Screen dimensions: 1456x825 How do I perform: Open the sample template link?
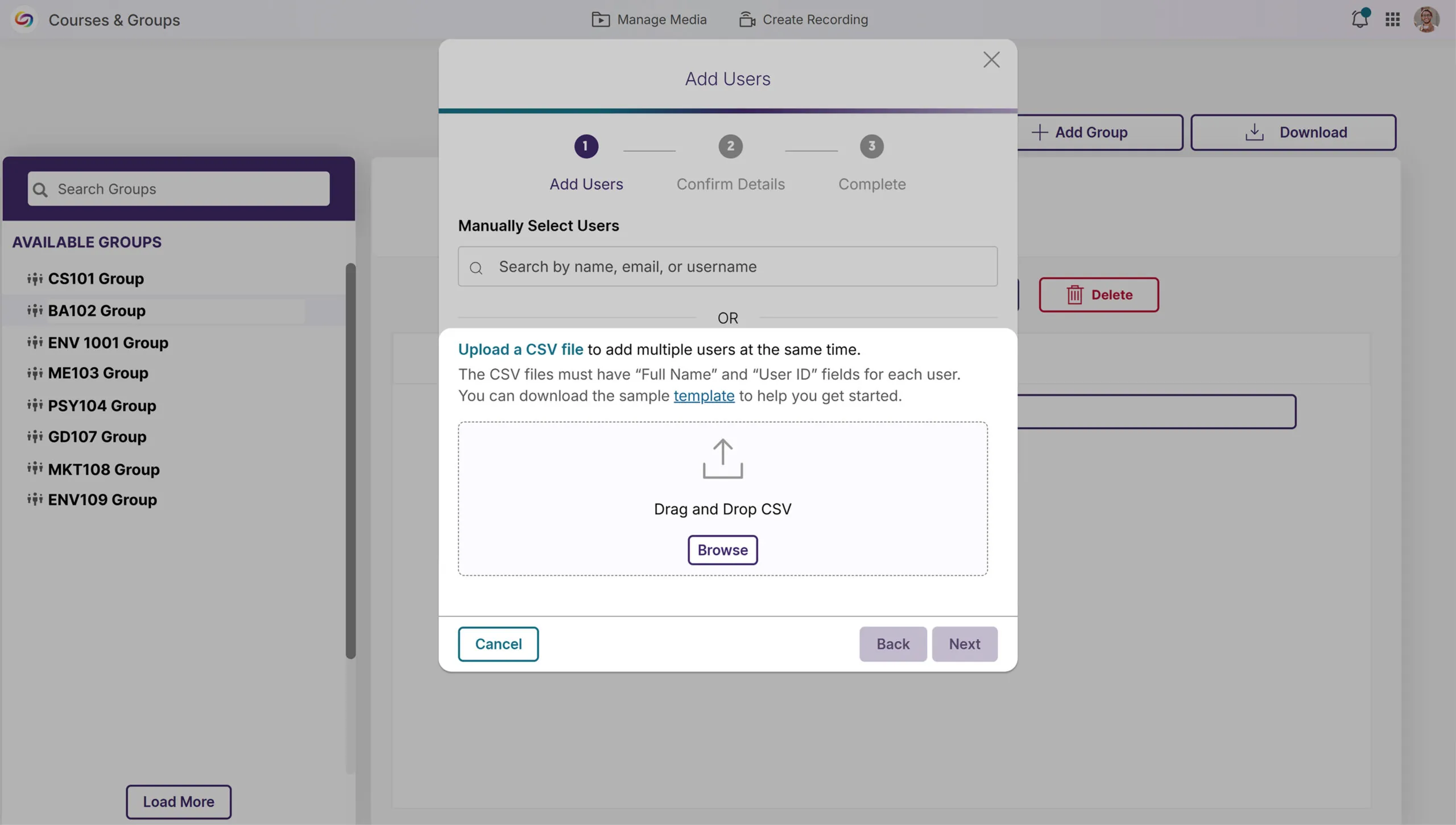(x=704, y=396)
